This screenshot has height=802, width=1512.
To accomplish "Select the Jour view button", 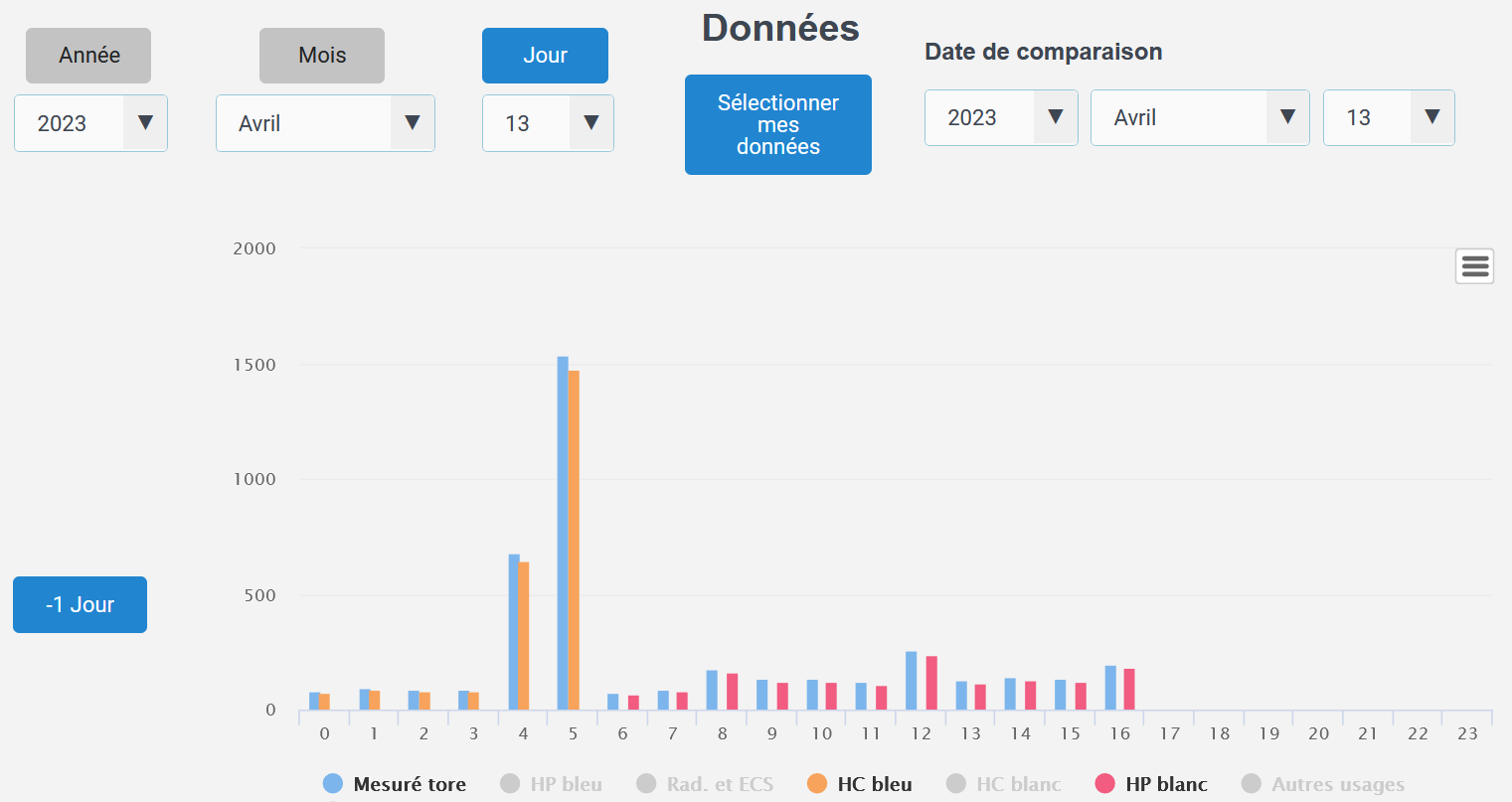I will [545, 56].
